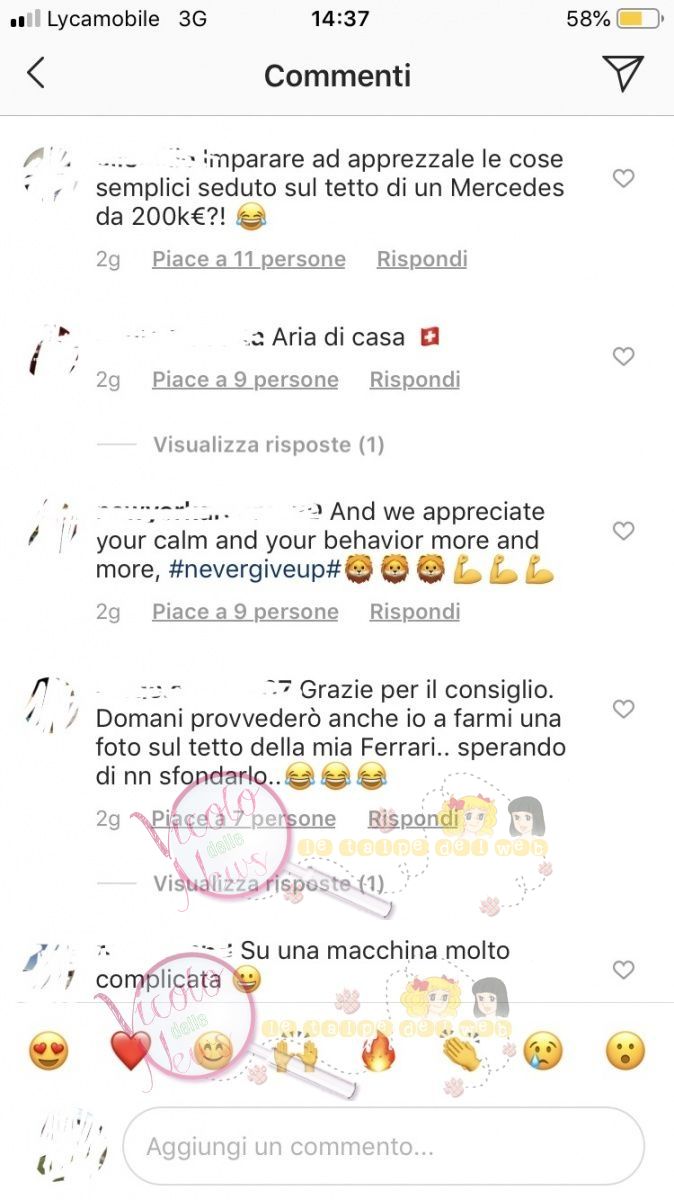This screenshot has width=674, height=1200.
Task: Like the 'Aria di casa' comment
Action: (x=623, y=357)
